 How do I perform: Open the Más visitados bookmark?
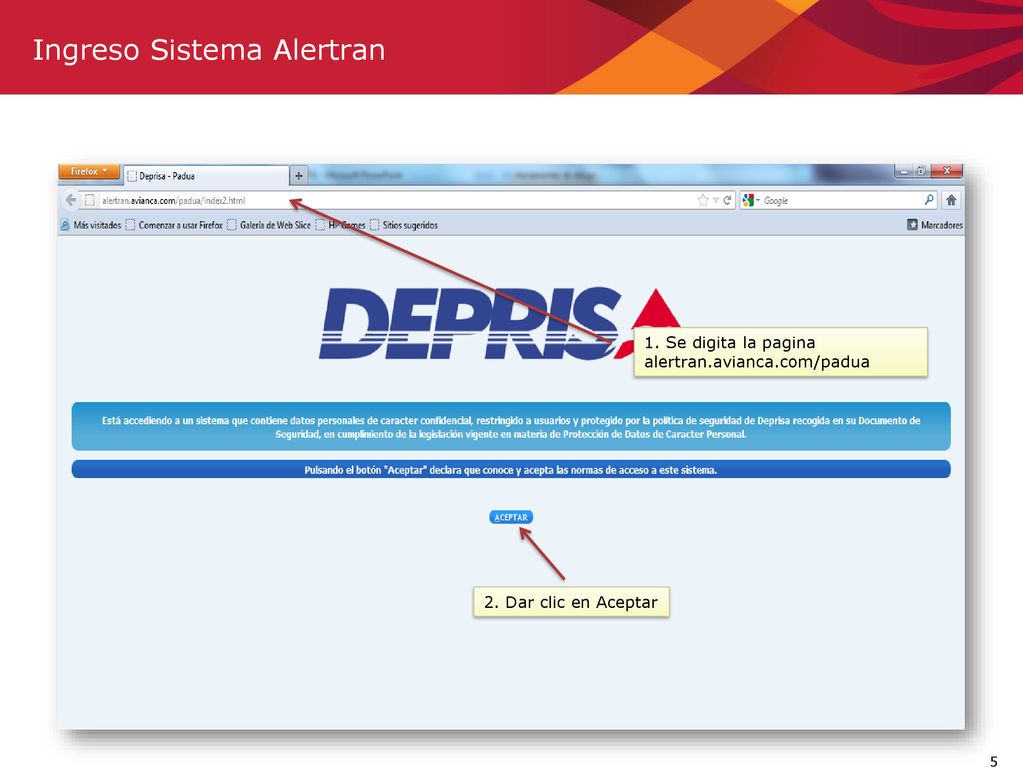[x=91, y=225]
